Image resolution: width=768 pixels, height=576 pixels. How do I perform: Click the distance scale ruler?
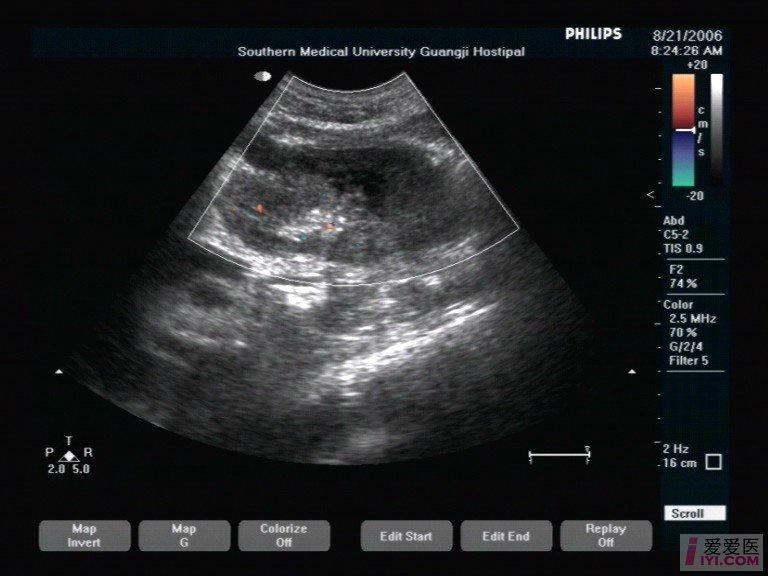coord(559,456)
